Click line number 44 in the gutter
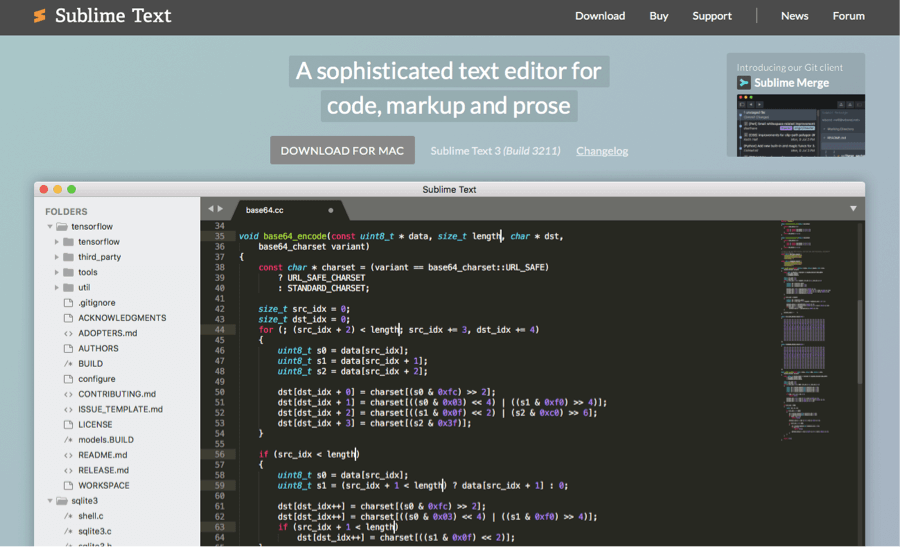 [x=219, y=330]
